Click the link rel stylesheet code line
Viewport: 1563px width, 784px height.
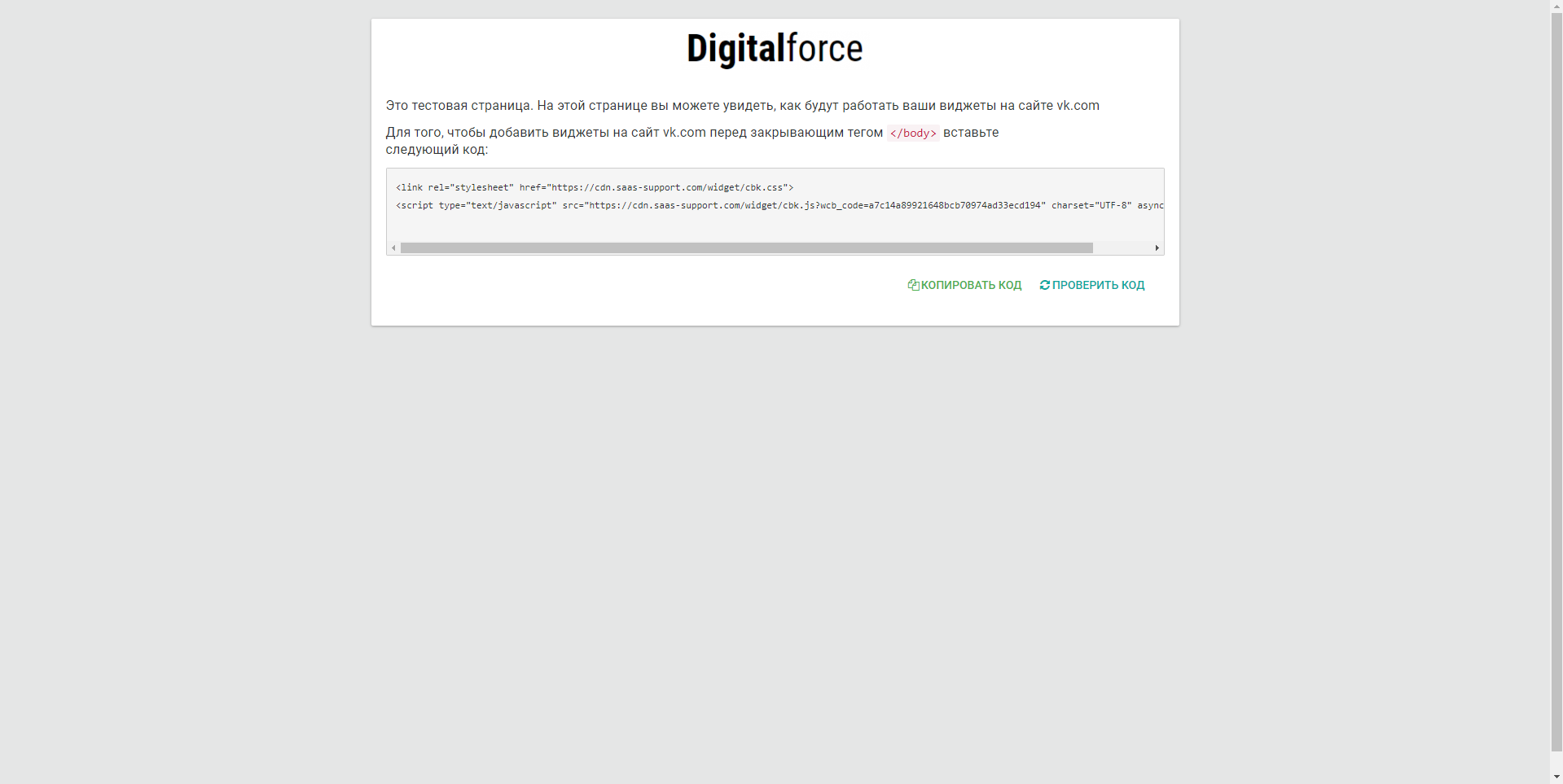pyautogui.click(x=595, y=188)
